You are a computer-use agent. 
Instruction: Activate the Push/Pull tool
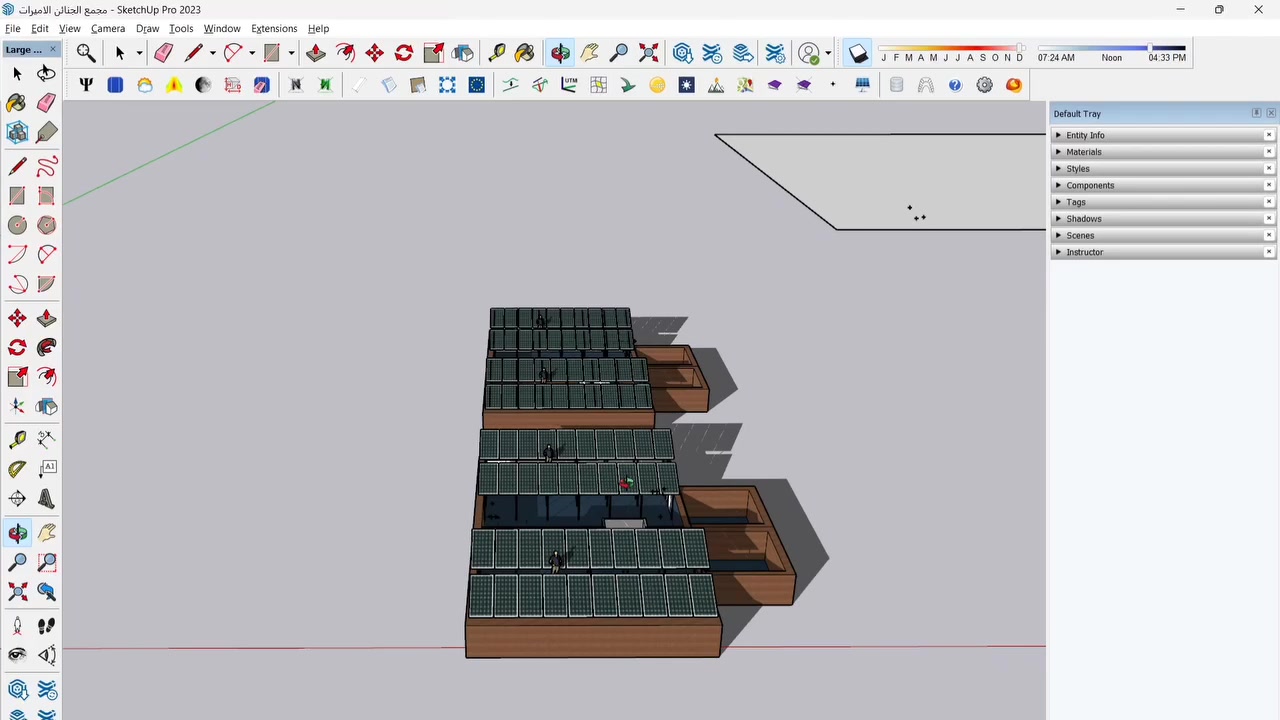[316, 53]
